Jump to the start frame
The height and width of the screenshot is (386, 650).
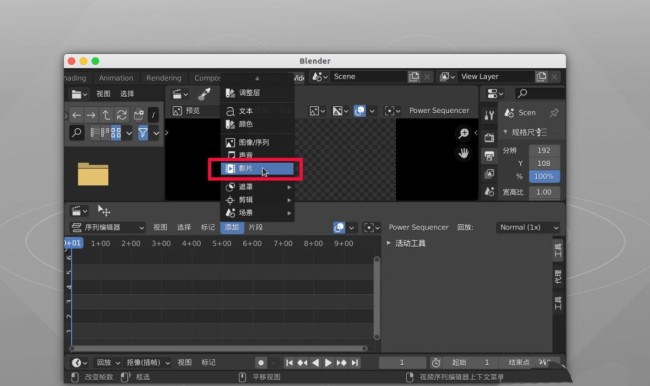pyautogui.click(x=289, y=363)
